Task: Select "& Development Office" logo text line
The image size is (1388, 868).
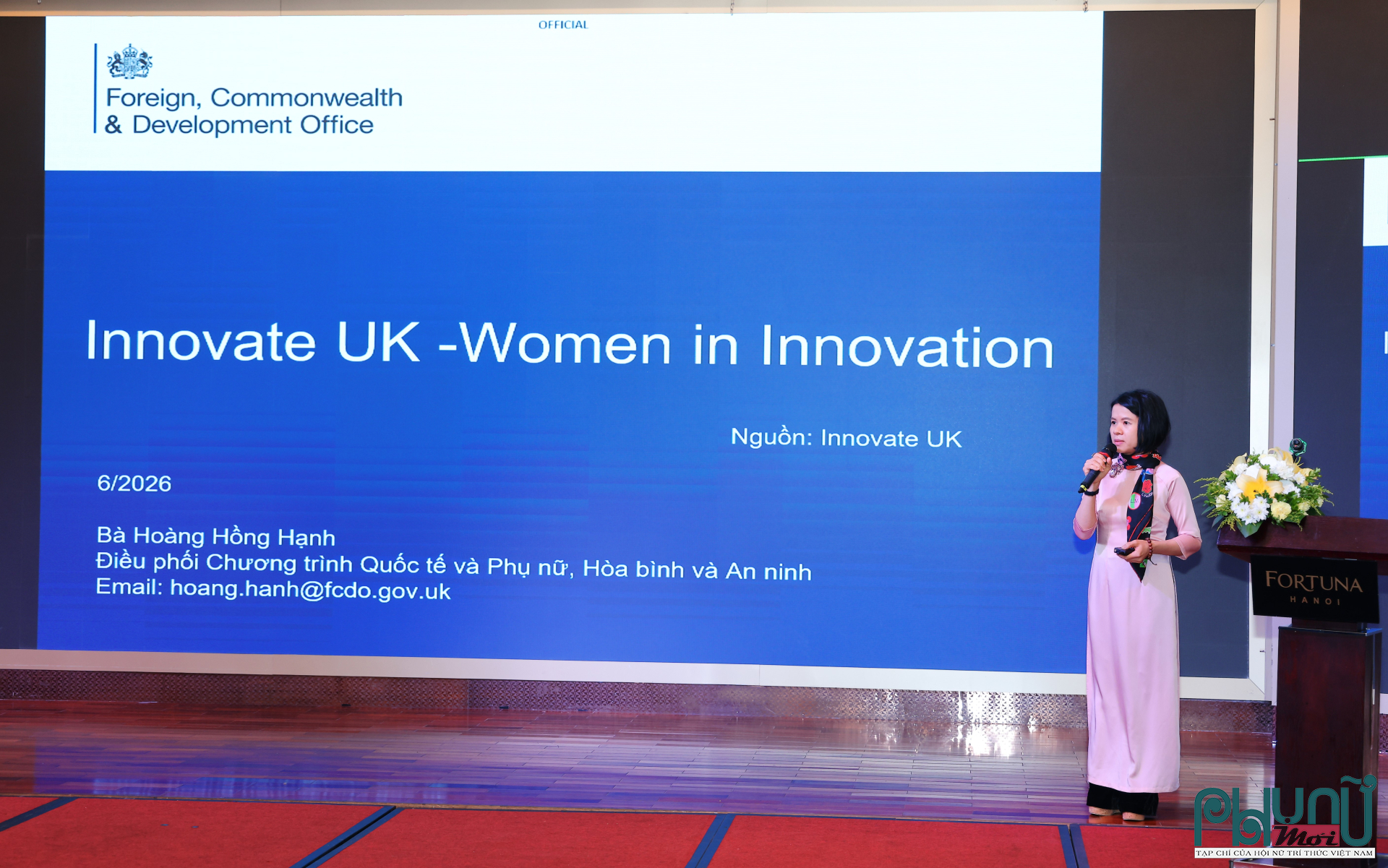Action: tap(239, 125)
